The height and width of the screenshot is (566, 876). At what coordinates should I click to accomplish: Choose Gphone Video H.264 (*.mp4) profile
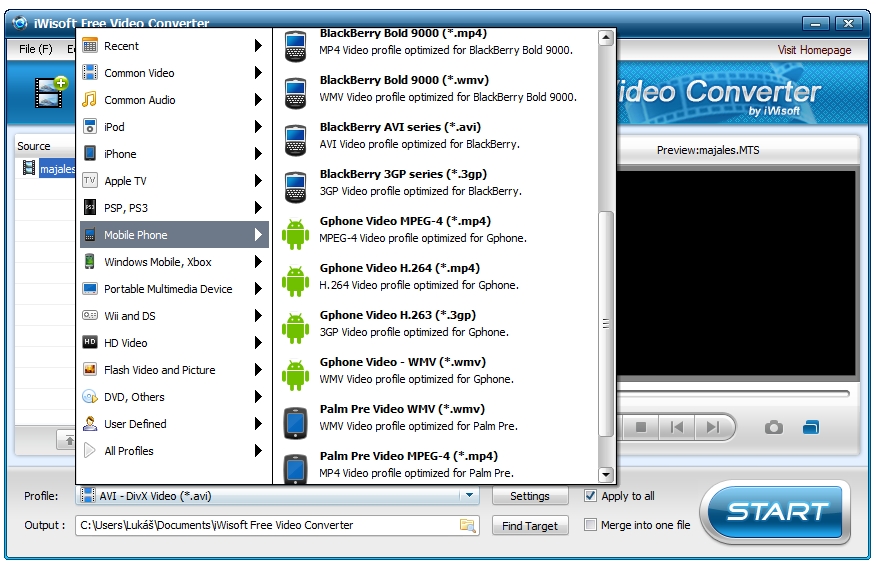coord(437,277)
